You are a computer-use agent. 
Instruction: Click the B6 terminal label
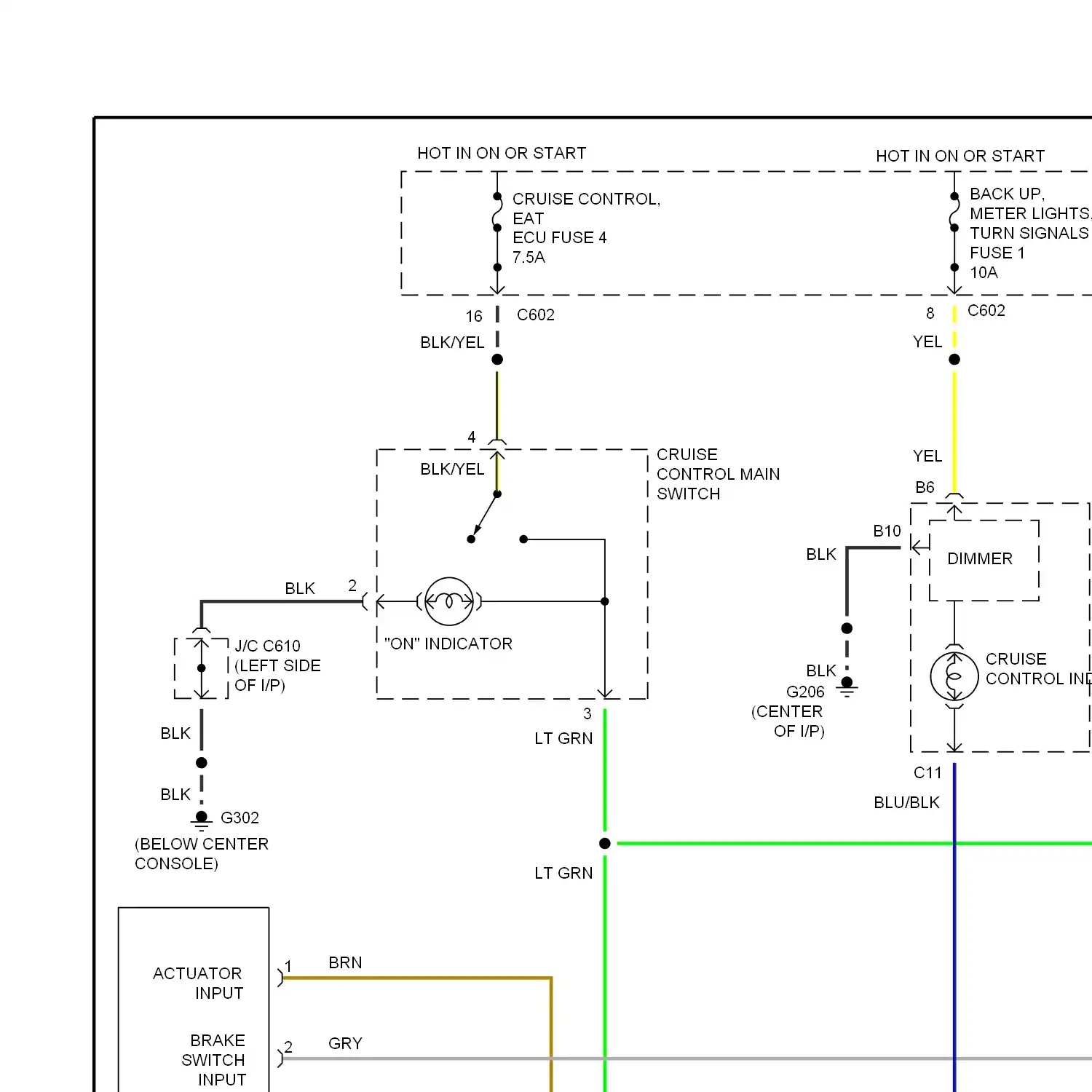925,487
